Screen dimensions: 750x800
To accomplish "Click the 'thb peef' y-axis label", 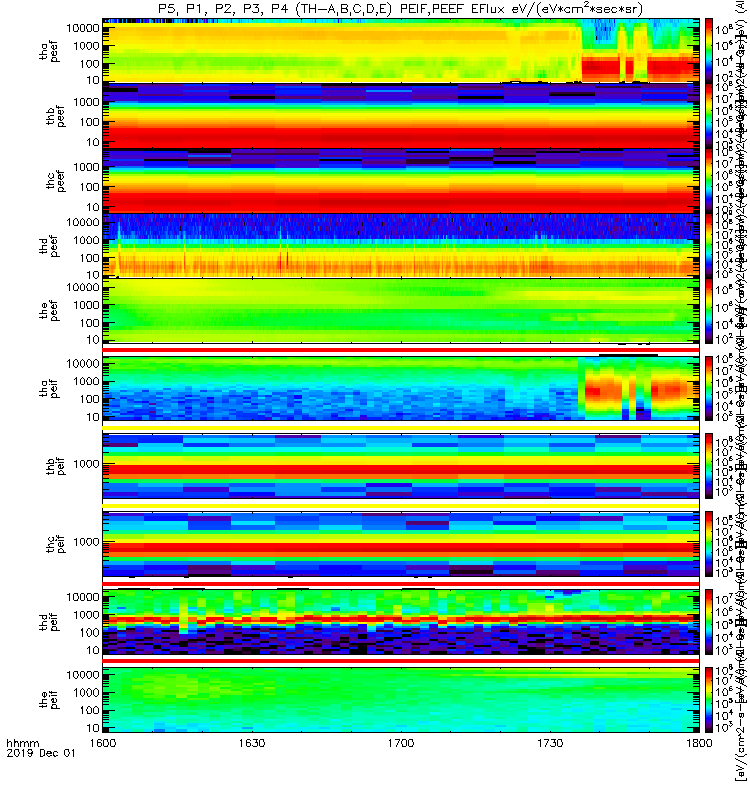I will 56,116.
